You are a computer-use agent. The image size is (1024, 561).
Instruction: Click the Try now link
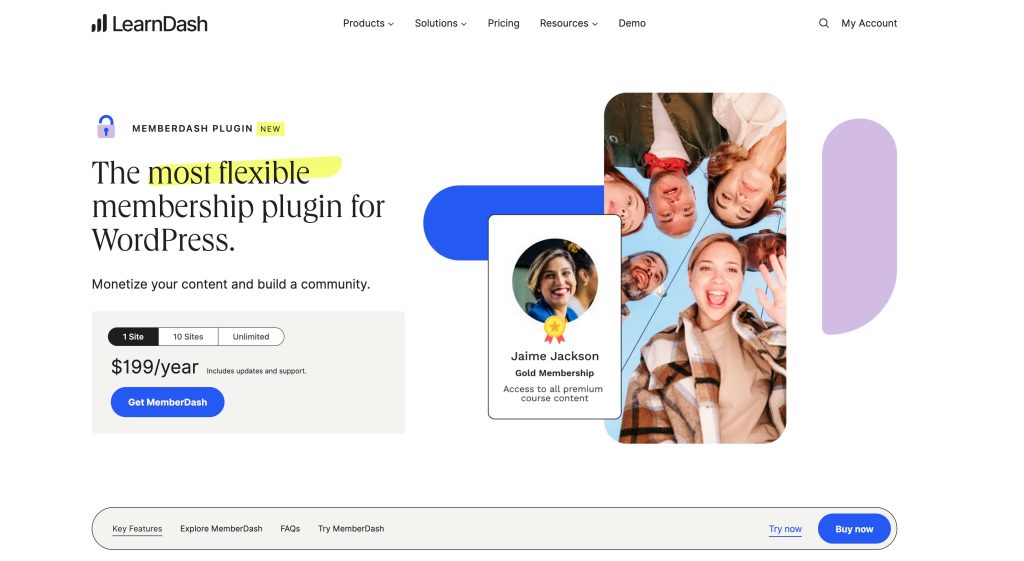[785, 528]
